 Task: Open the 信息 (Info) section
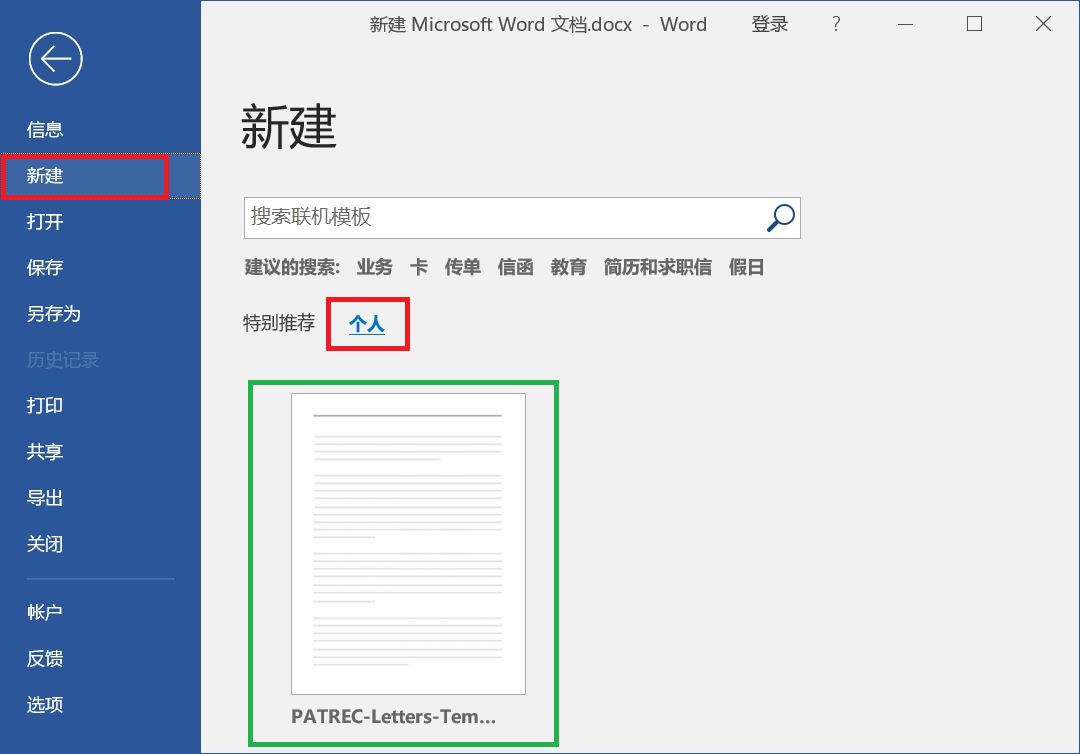tap(44, 128)
